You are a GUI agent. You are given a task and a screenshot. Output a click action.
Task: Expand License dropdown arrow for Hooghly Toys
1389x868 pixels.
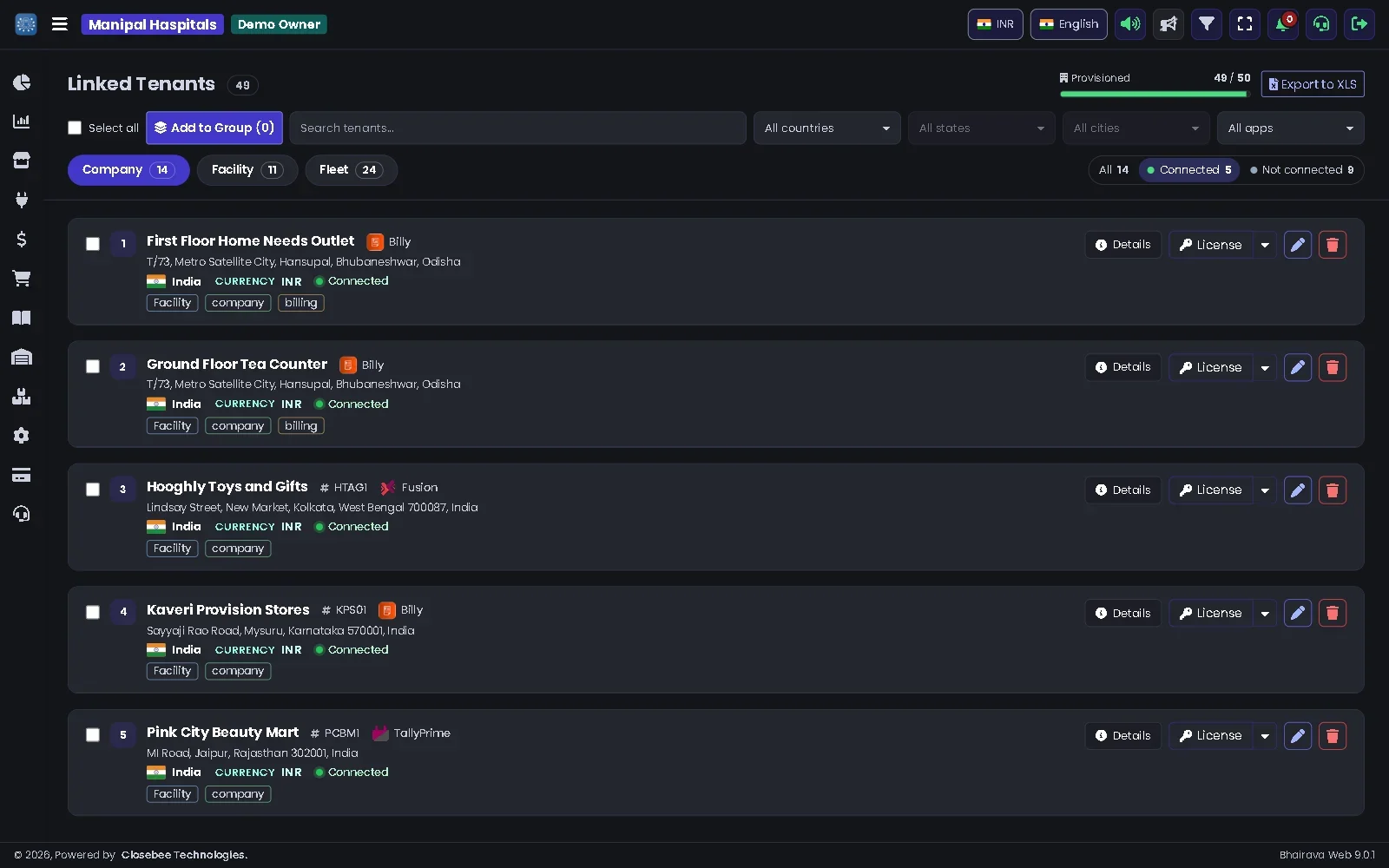click(x=1265, y=490)
